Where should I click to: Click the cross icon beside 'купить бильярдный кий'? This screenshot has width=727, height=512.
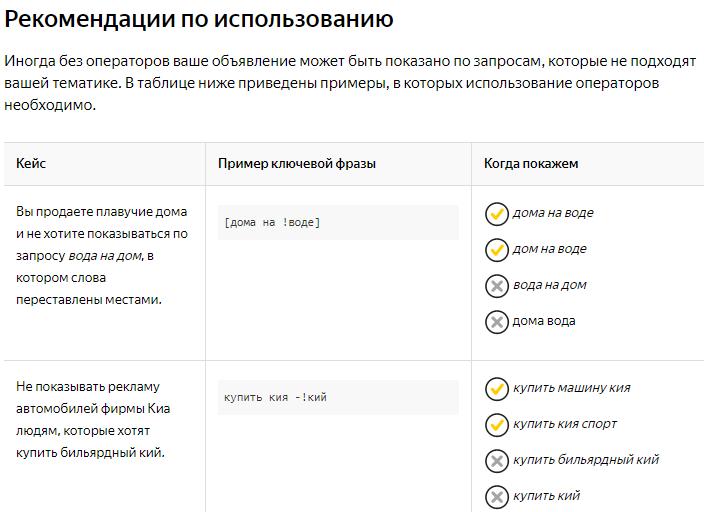point(497,461)
